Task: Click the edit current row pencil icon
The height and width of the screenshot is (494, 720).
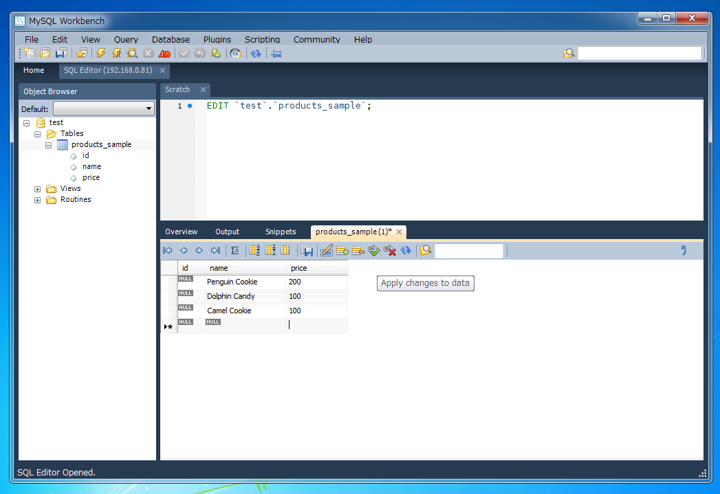Action: coord(326,250)
